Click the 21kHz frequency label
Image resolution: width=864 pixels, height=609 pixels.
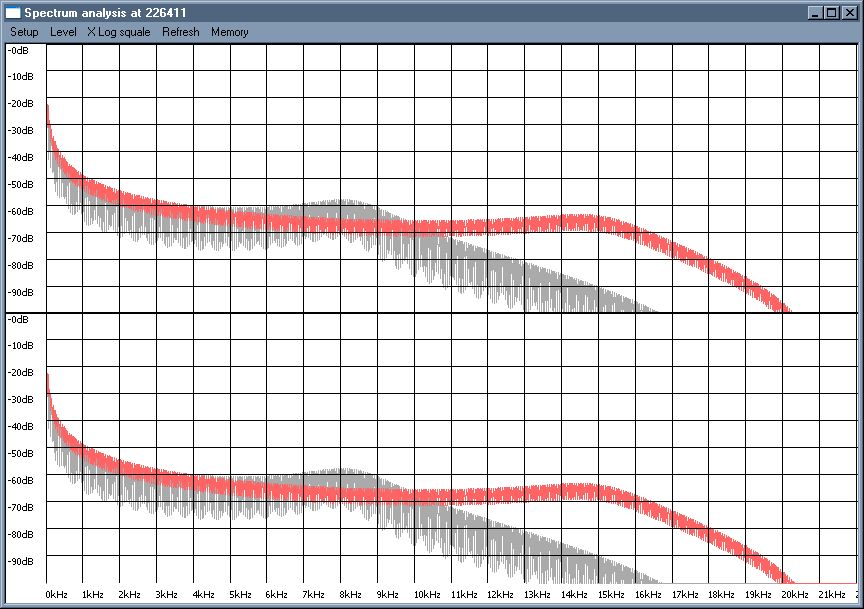pos(834,594)
